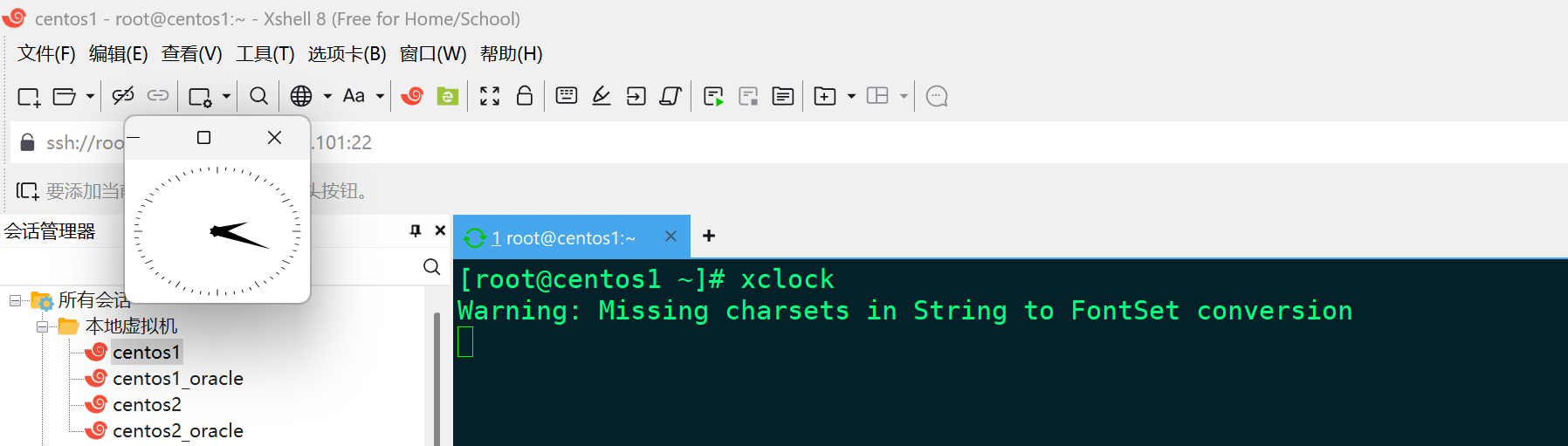Click the chat bubble icon in toolbar
Viewport: 1568px width, 446px height.
click(x=937, y=96)
